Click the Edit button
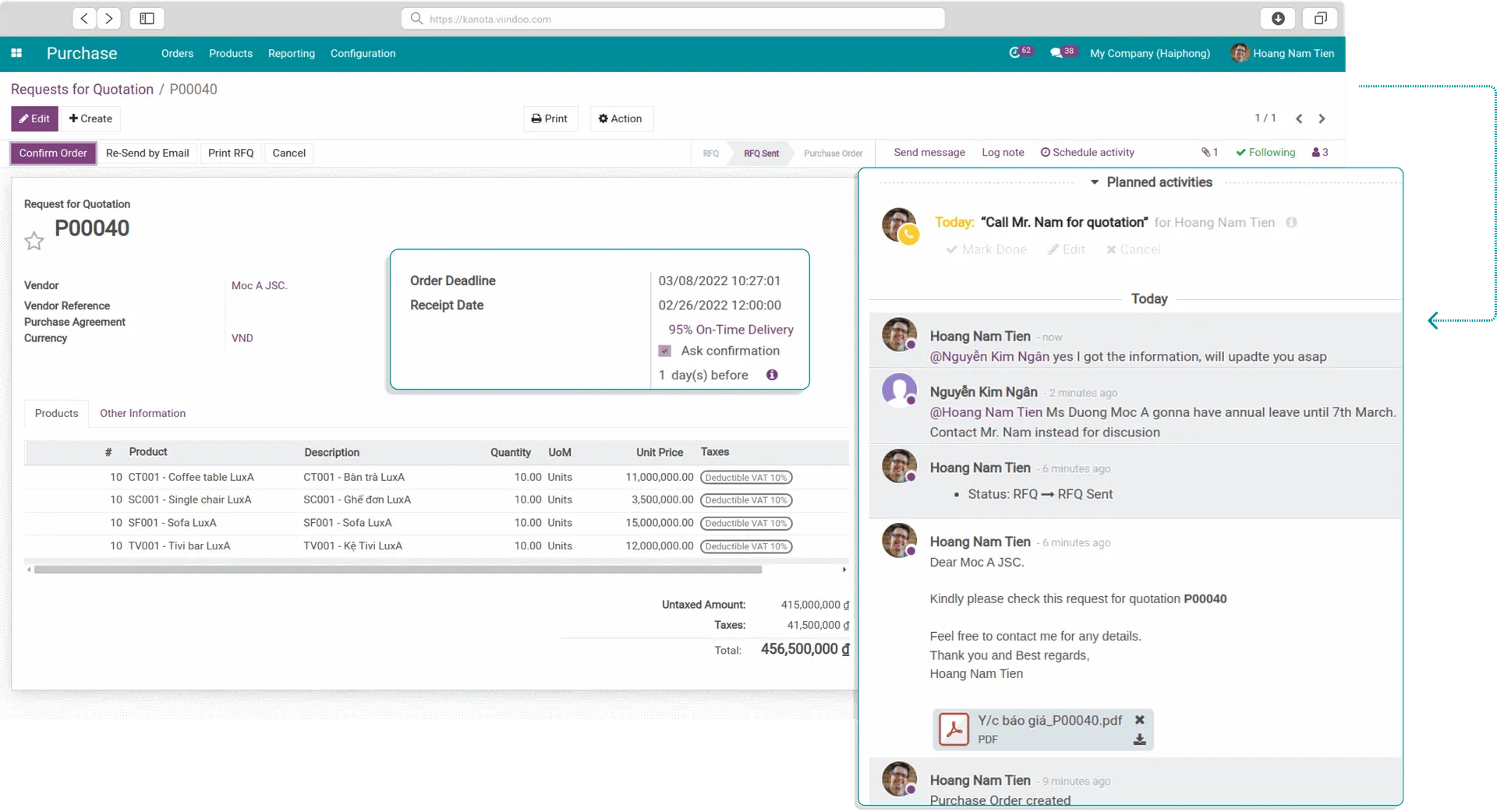 pyautogui.click(x=34, y=118)
